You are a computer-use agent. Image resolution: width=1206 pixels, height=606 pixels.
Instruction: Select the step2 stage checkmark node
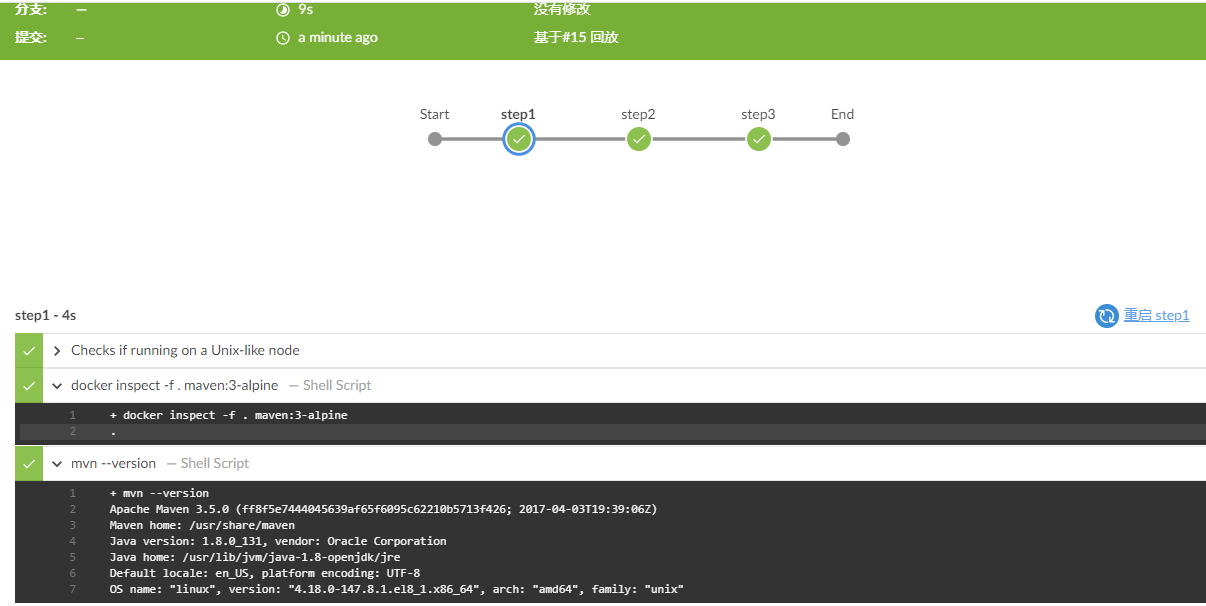pos(639,139)
